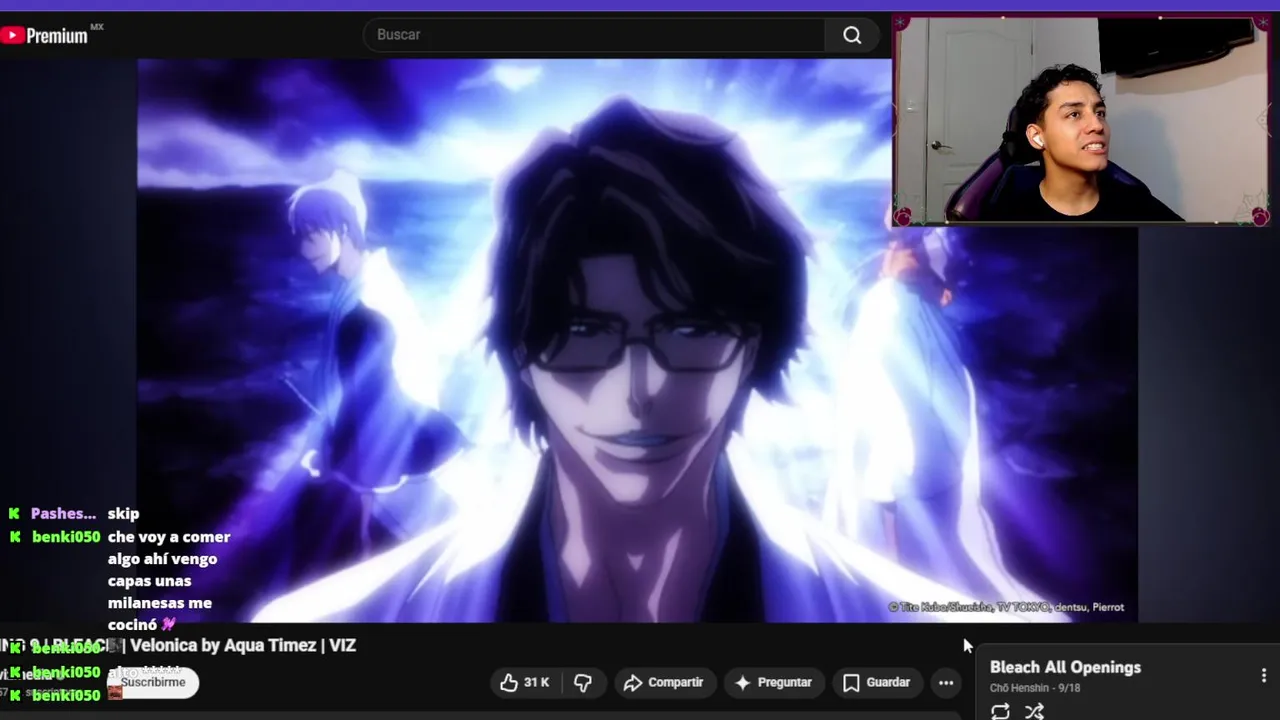1280x720 pixels.
Task: Save video with Guardar button
Action: click(x=876, y=682)
